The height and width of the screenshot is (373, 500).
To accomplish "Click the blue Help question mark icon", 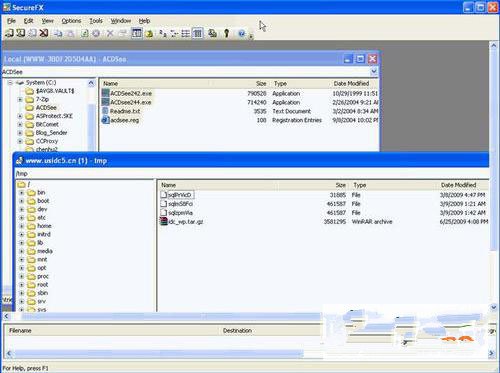I will (x=242, y=33).
